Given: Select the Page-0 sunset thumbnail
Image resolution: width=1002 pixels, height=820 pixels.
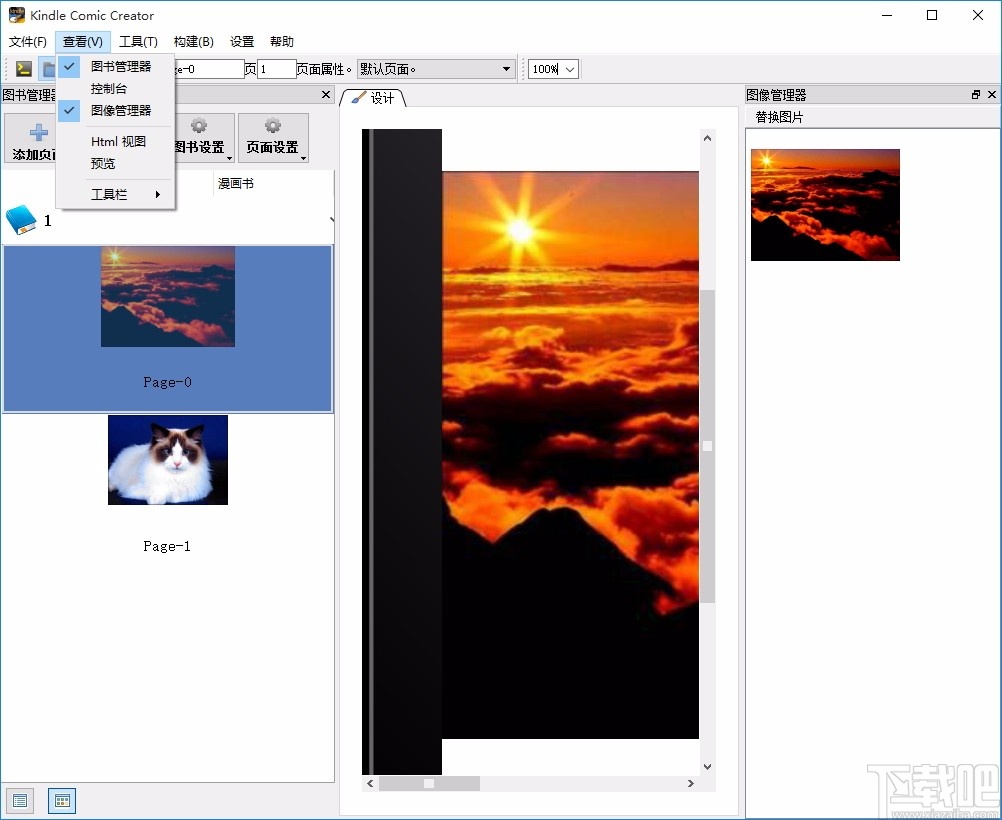Looking at the screenshot, I should pyautogui.click(x=167, y=297).
